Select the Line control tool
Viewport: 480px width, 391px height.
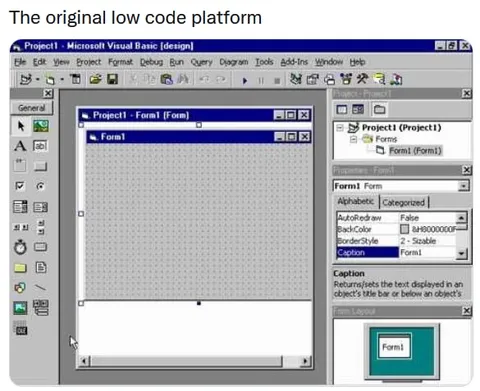click(x=40, y=287)
